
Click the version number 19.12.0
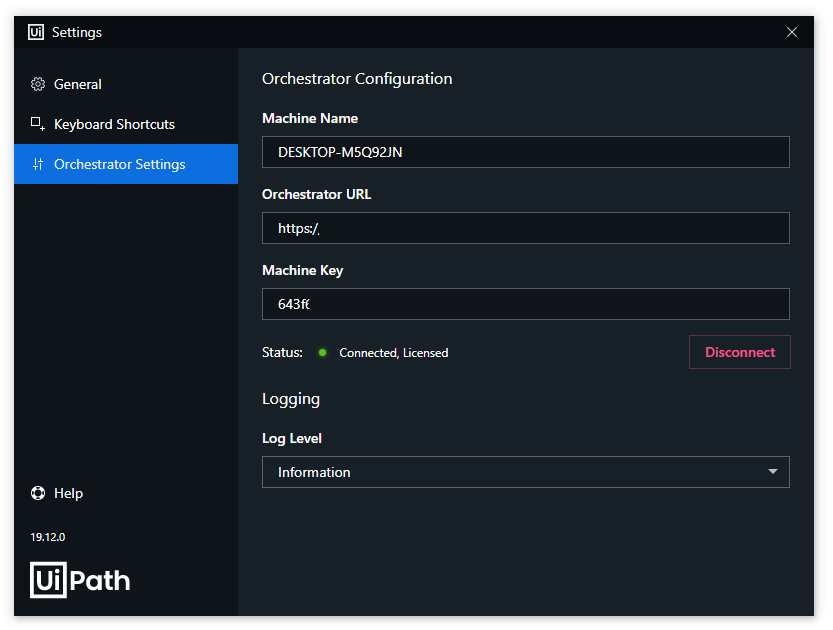48,537
